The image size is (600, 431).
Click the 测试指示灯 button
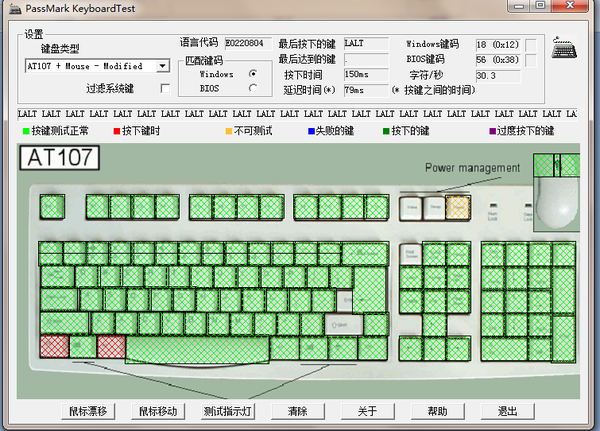click(x=228, y=411)
